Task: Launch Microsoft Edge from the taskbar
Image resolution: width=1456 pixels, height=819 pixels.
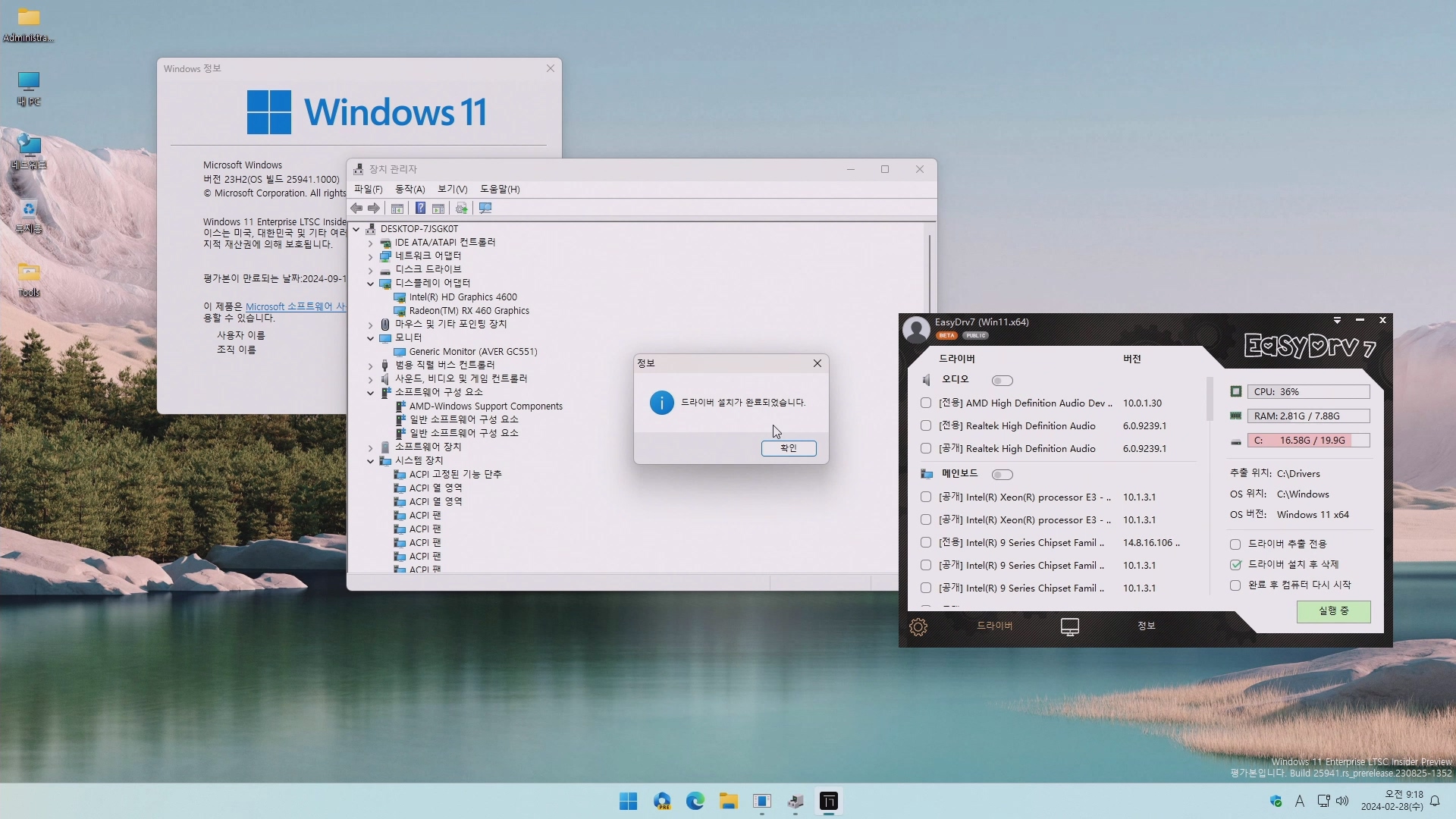Action: pos(695,802)
